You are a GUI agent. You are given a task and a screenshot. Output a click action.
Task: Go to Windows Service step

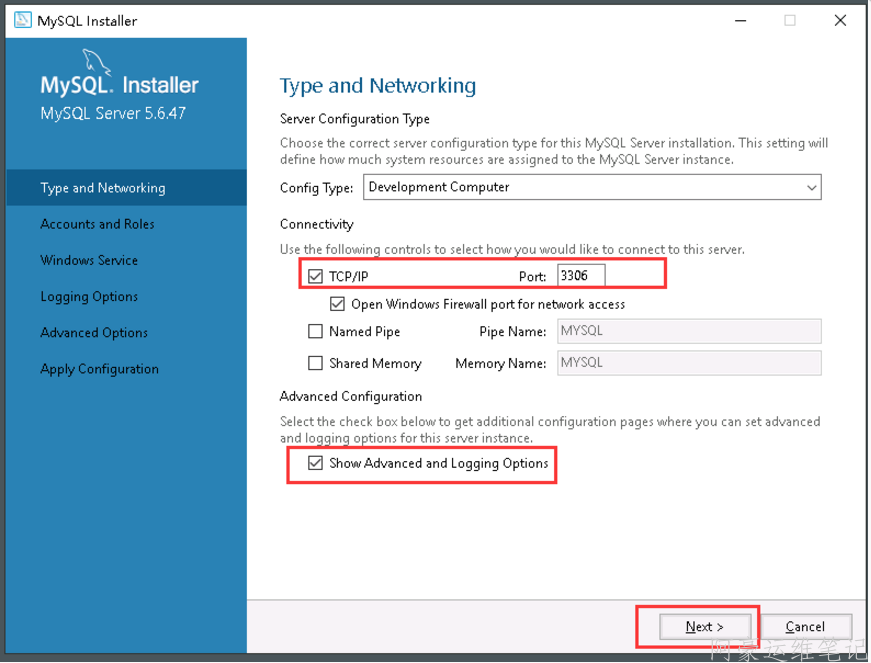(x=89, y=260)
